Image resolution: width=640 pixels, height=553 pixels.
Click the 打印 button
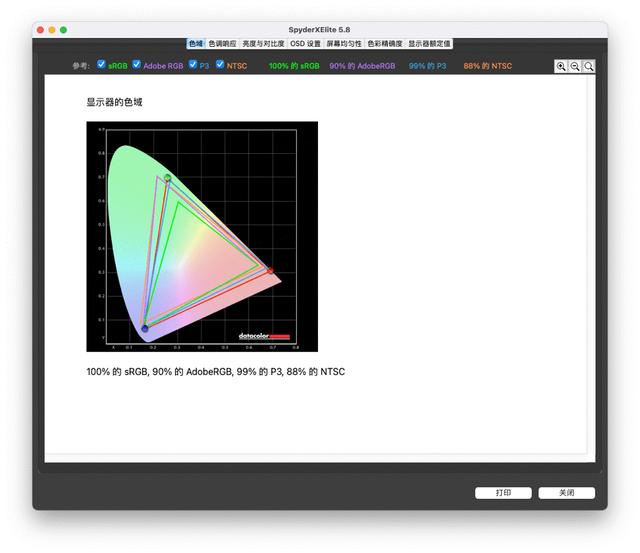(504, 493)
